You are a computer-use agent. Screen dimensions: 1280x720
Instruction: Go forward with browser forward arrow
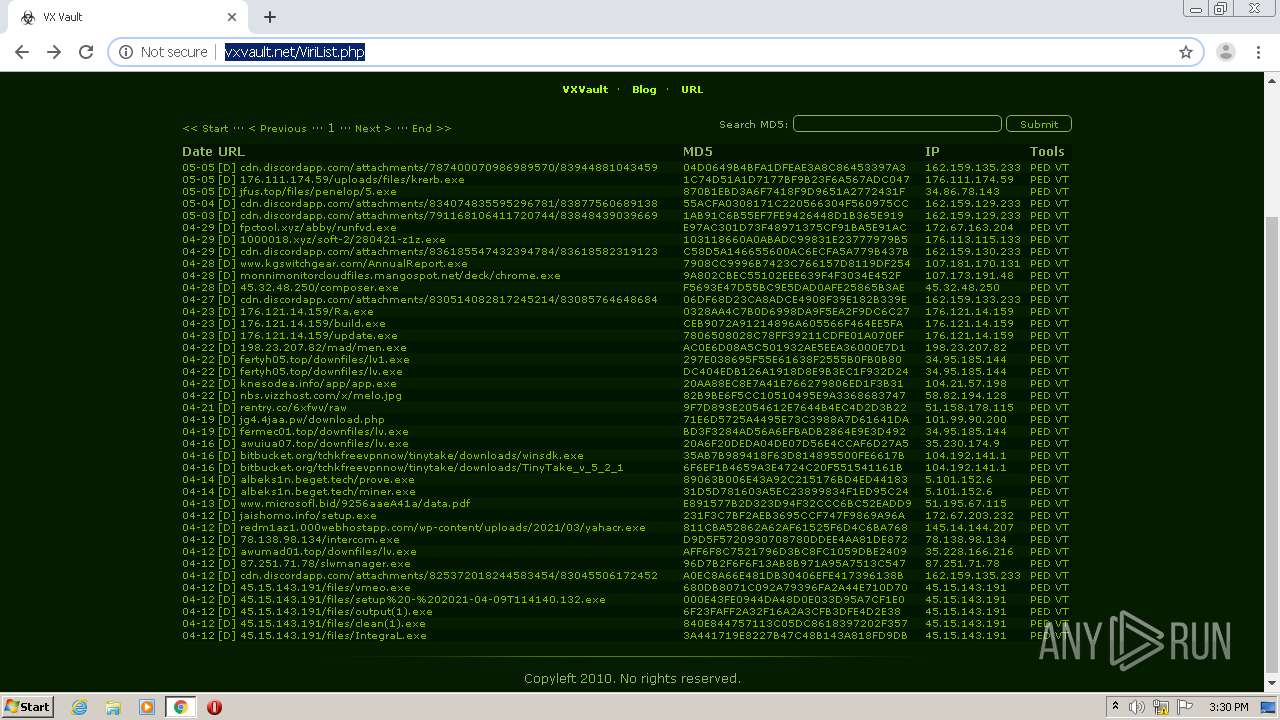click(54, 52)
